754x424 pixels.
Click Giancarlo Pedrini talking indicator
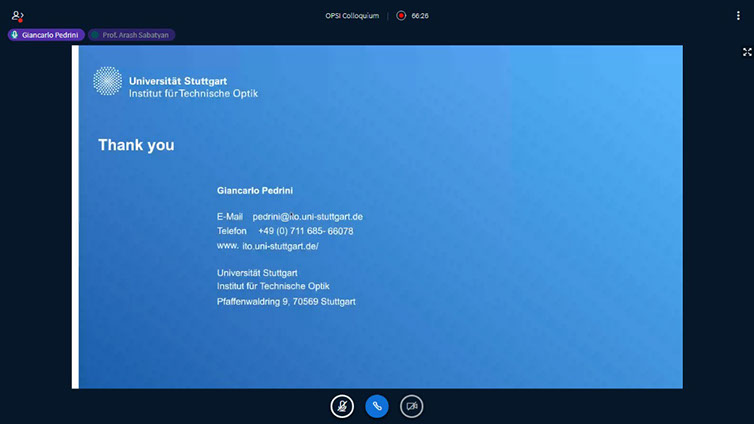(46, 35)
